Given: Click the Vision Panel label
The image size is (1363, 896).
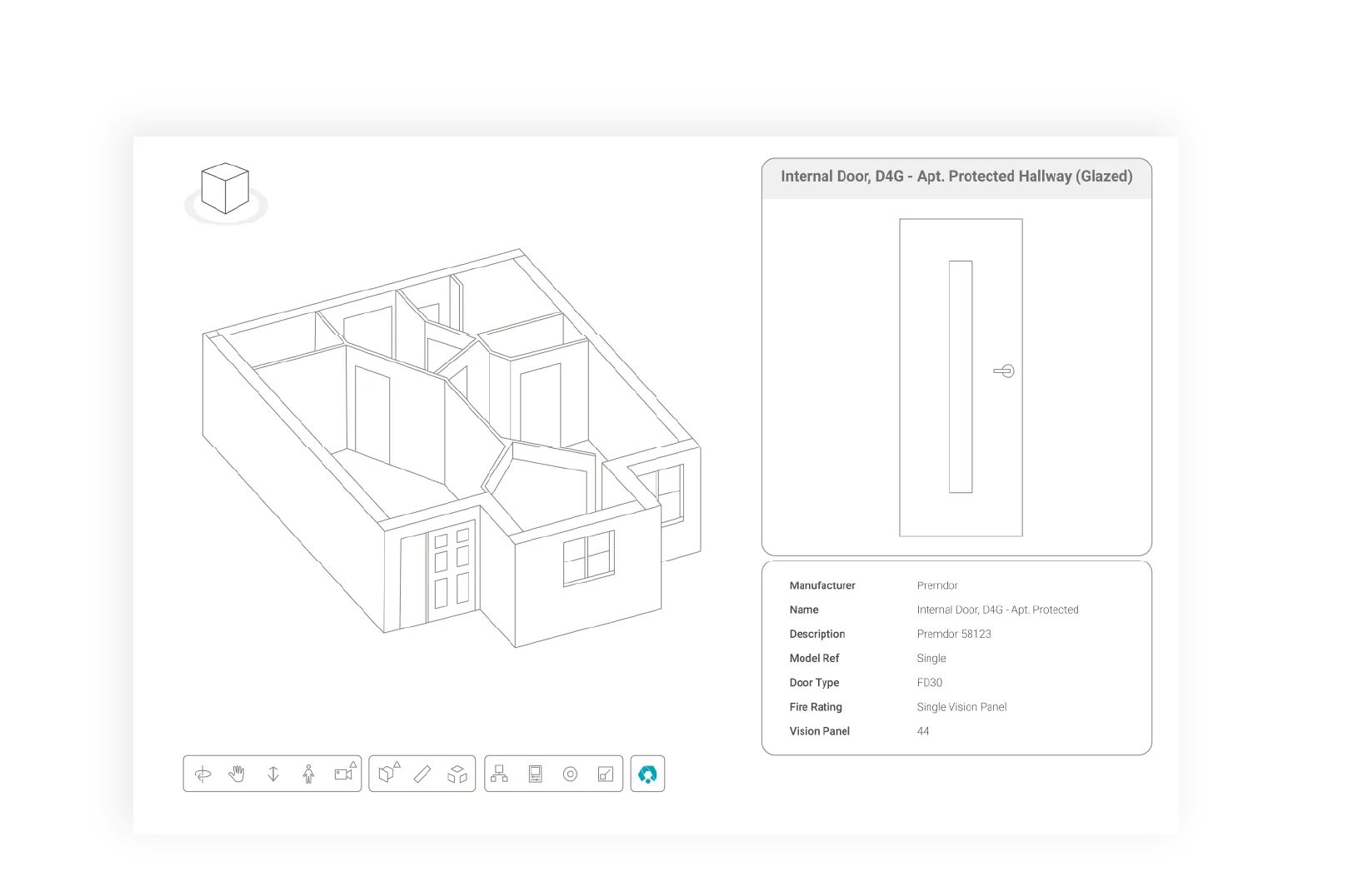Looking at the screenshot, I should (x=820, y=731).
